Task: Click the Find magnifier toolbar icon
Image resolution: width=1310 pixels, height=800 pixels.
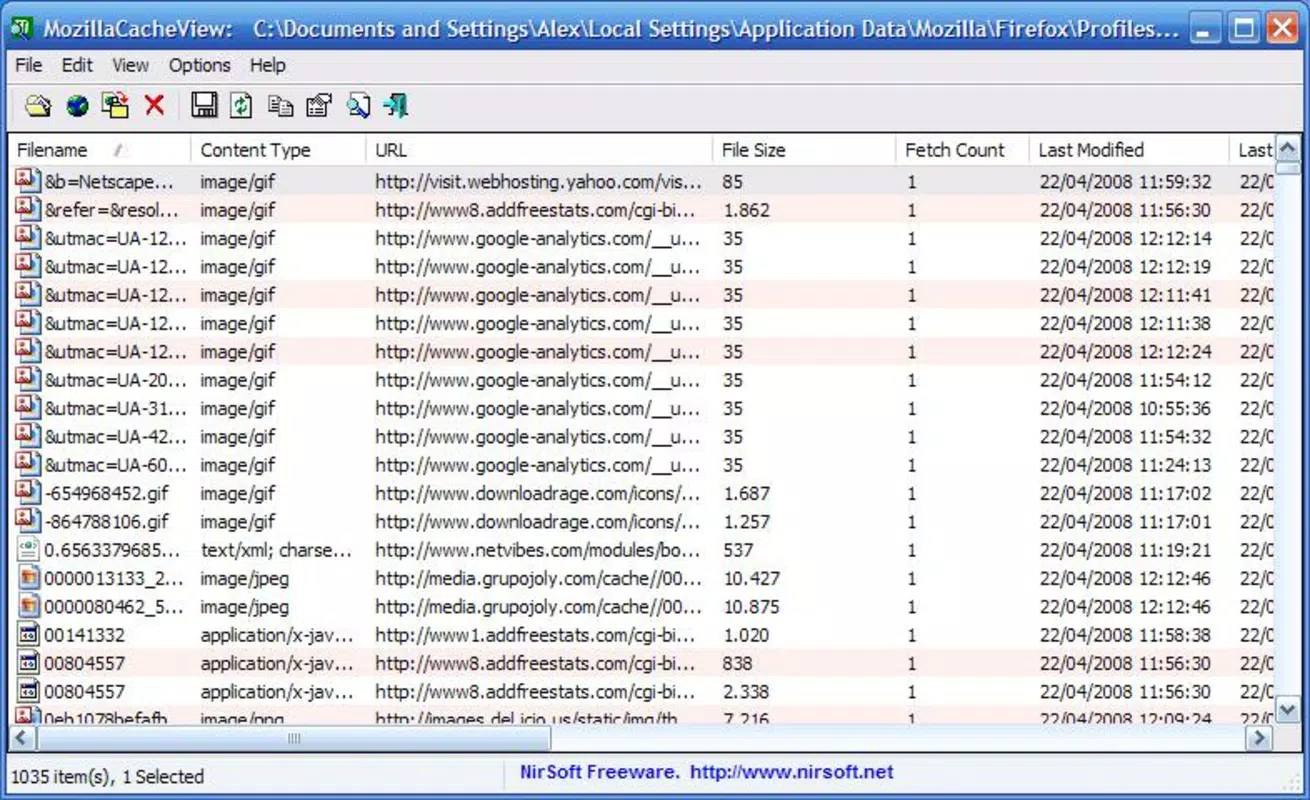Action: tap(358, 105)
